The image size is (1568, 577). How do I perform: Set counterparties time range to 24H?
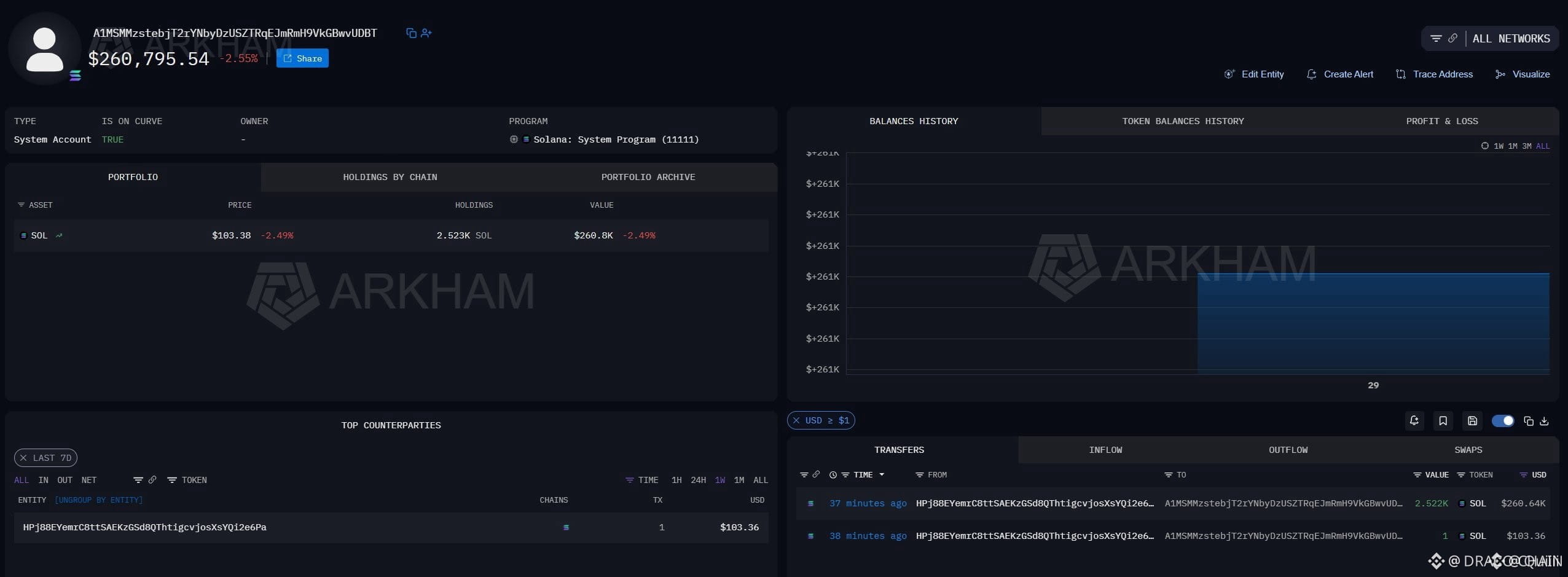point(698,481)
